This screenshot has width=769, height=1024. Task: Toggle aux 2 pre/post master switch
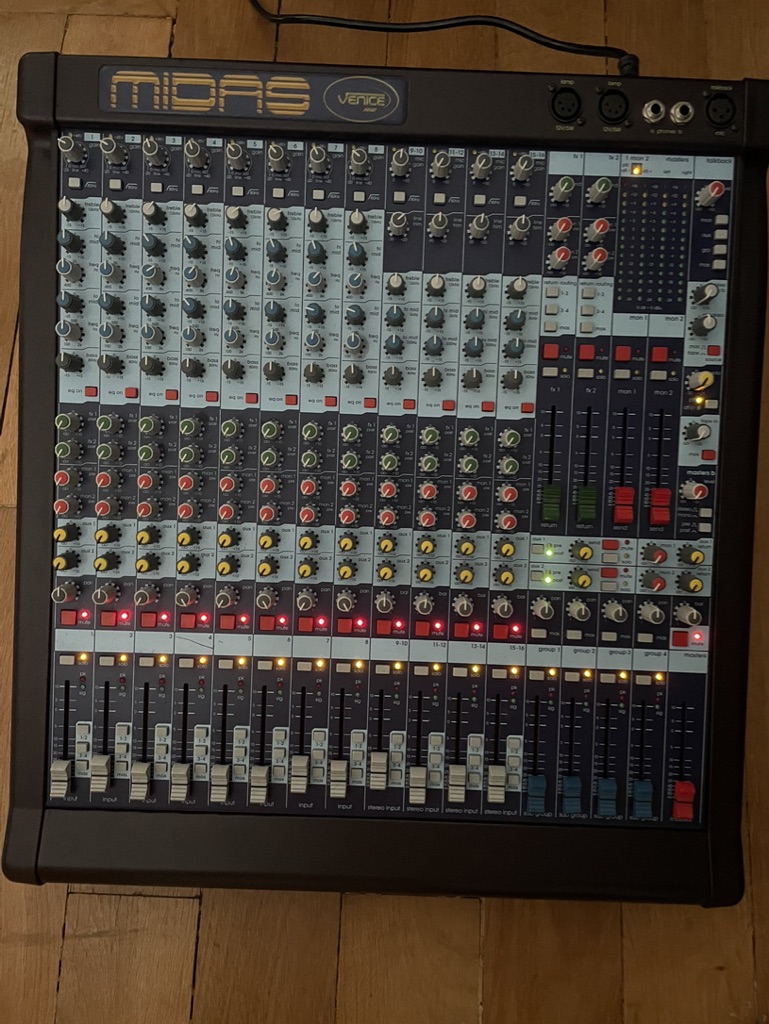(537, 575)
